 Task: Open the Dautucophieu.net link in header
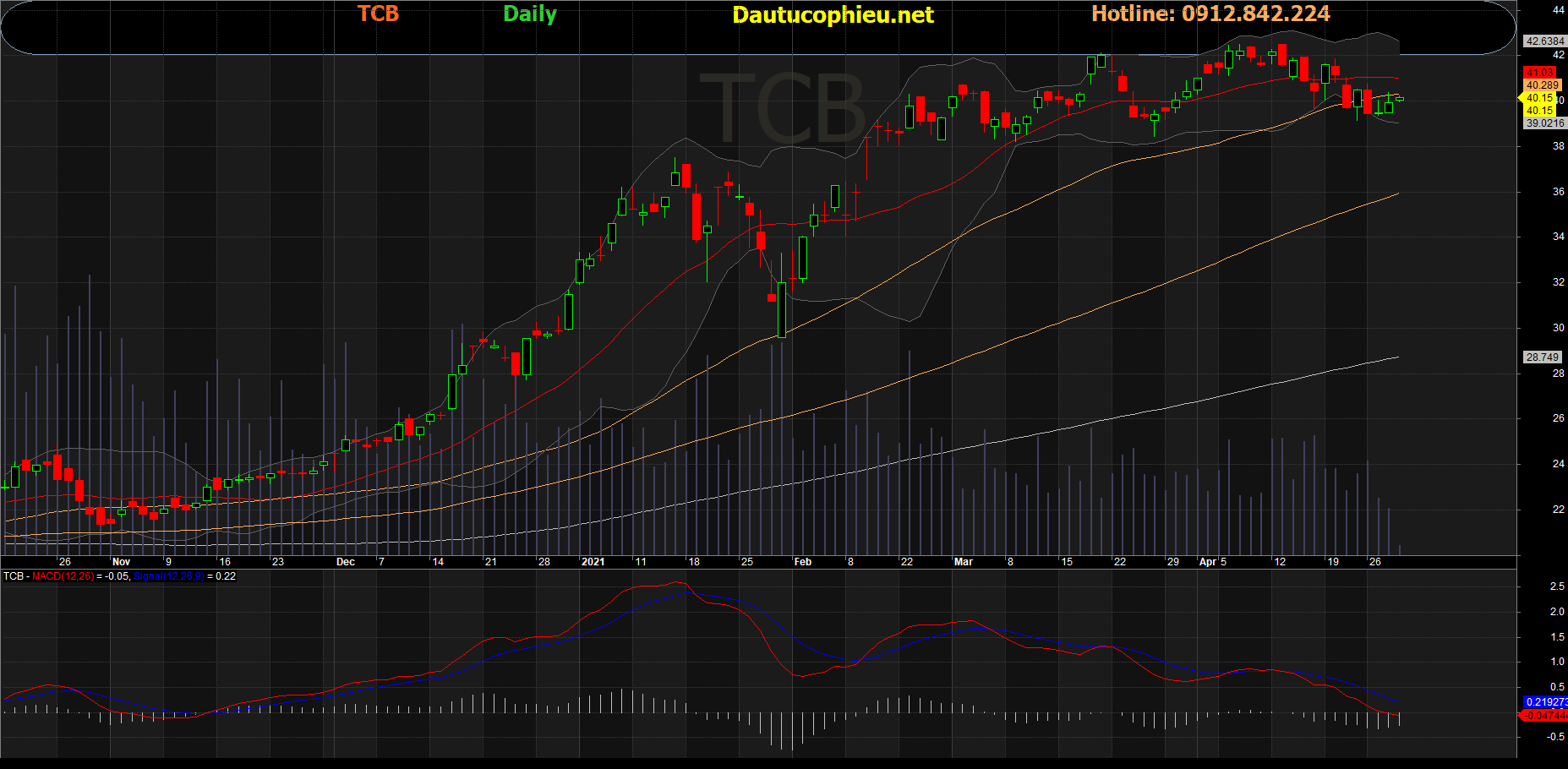coord(833,15)
